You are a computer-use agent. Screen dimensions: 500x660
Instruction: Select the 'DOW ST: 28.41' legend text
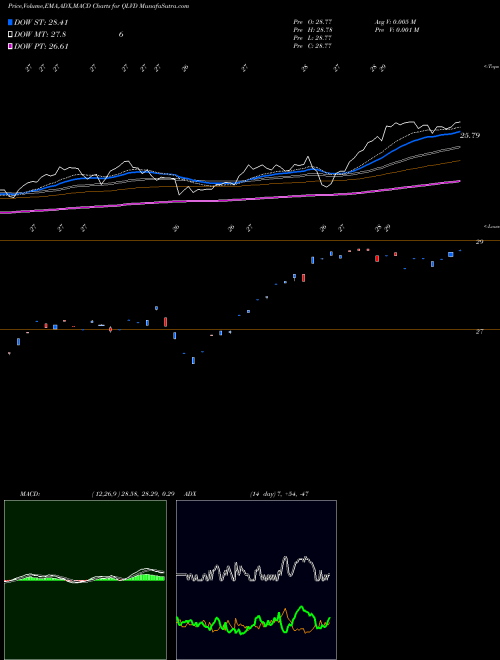click(41, 22)
